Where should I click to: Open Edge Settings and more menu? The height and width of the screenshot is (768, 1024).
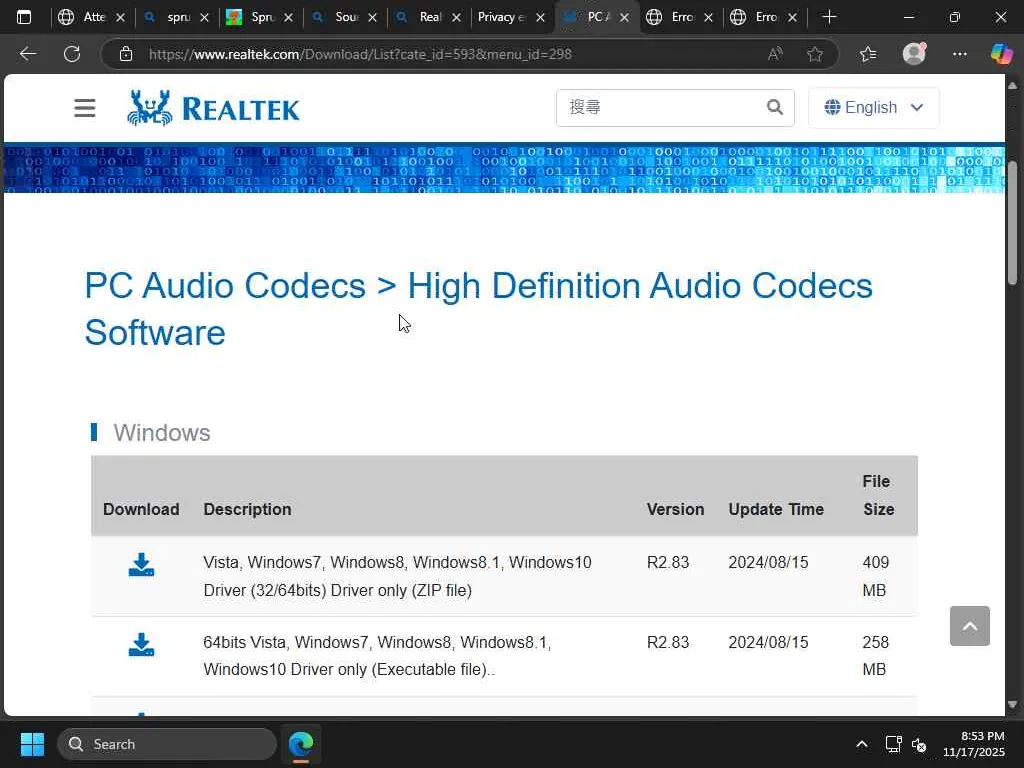[959, 54]
